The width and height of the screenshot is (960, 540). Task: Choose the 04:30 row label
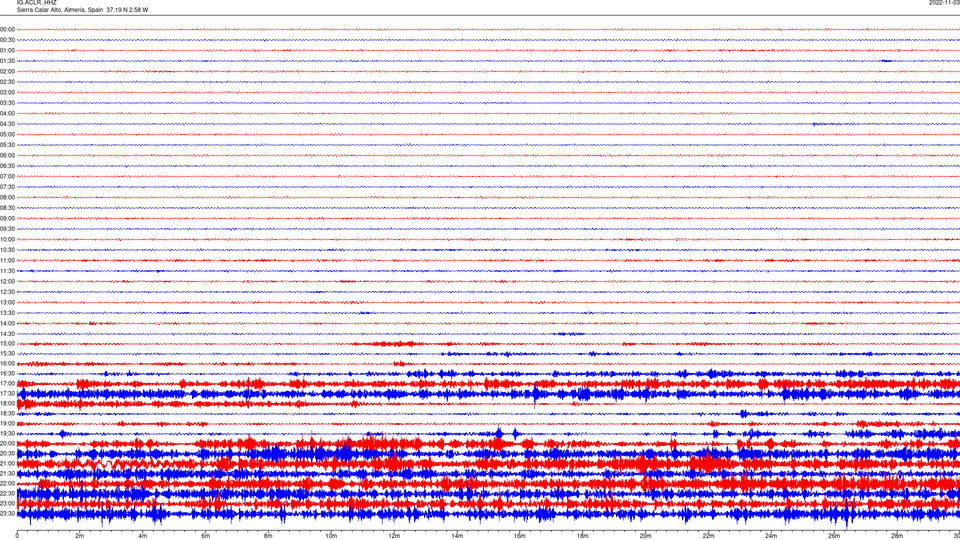tap(7, 124)
